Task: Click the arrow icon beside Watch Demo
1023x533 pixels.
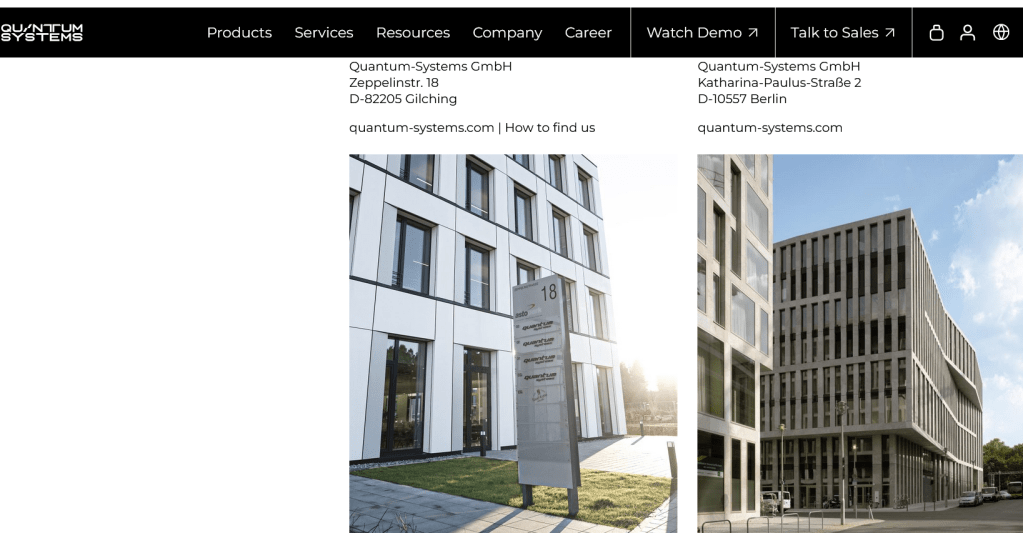Action: [753, 33]
